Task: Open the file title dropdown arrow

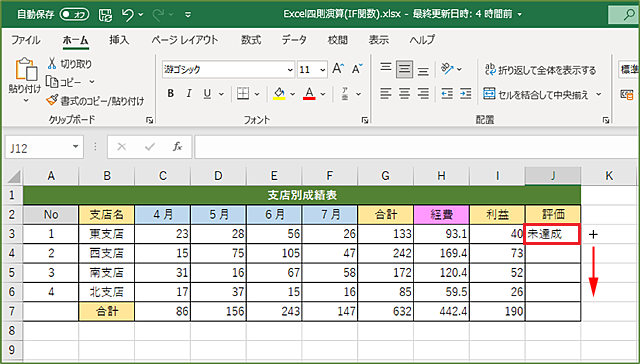Action: (520, 15)
